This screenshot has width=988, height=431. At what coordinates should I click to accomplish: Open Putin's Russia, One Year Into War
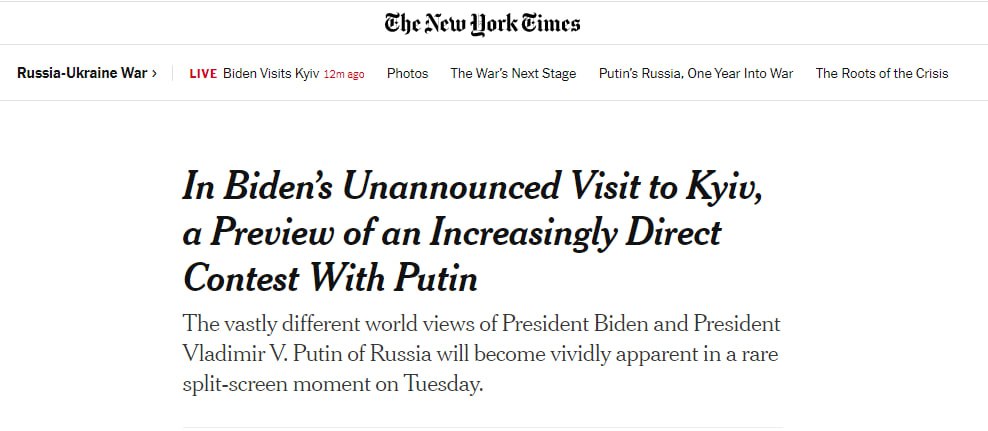pyautogui.click(x=696, y=73)
